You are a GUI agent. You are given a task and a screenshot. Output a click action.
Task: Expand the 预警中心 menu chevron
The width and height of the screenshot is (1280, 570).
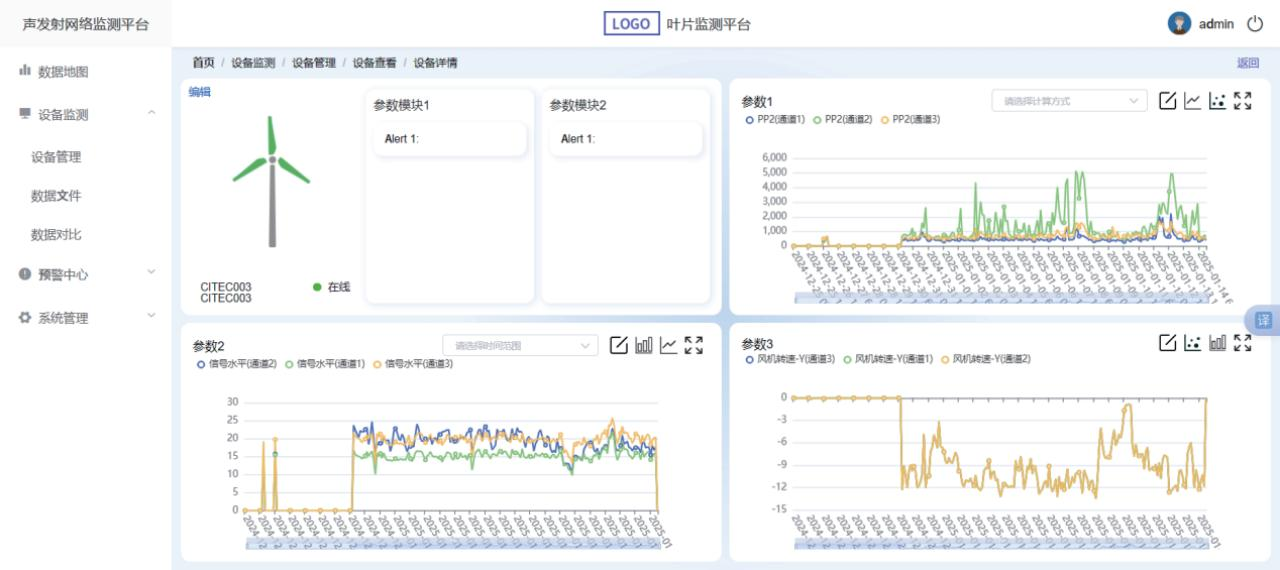(x=152, y=271)
